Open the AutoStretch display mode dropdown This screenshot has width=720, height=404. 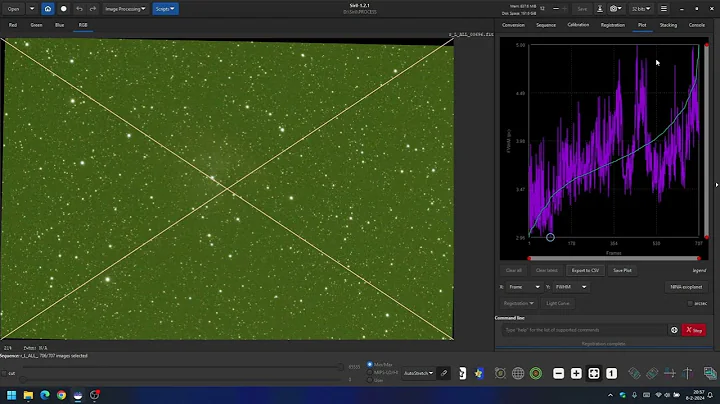click(418, 373)
